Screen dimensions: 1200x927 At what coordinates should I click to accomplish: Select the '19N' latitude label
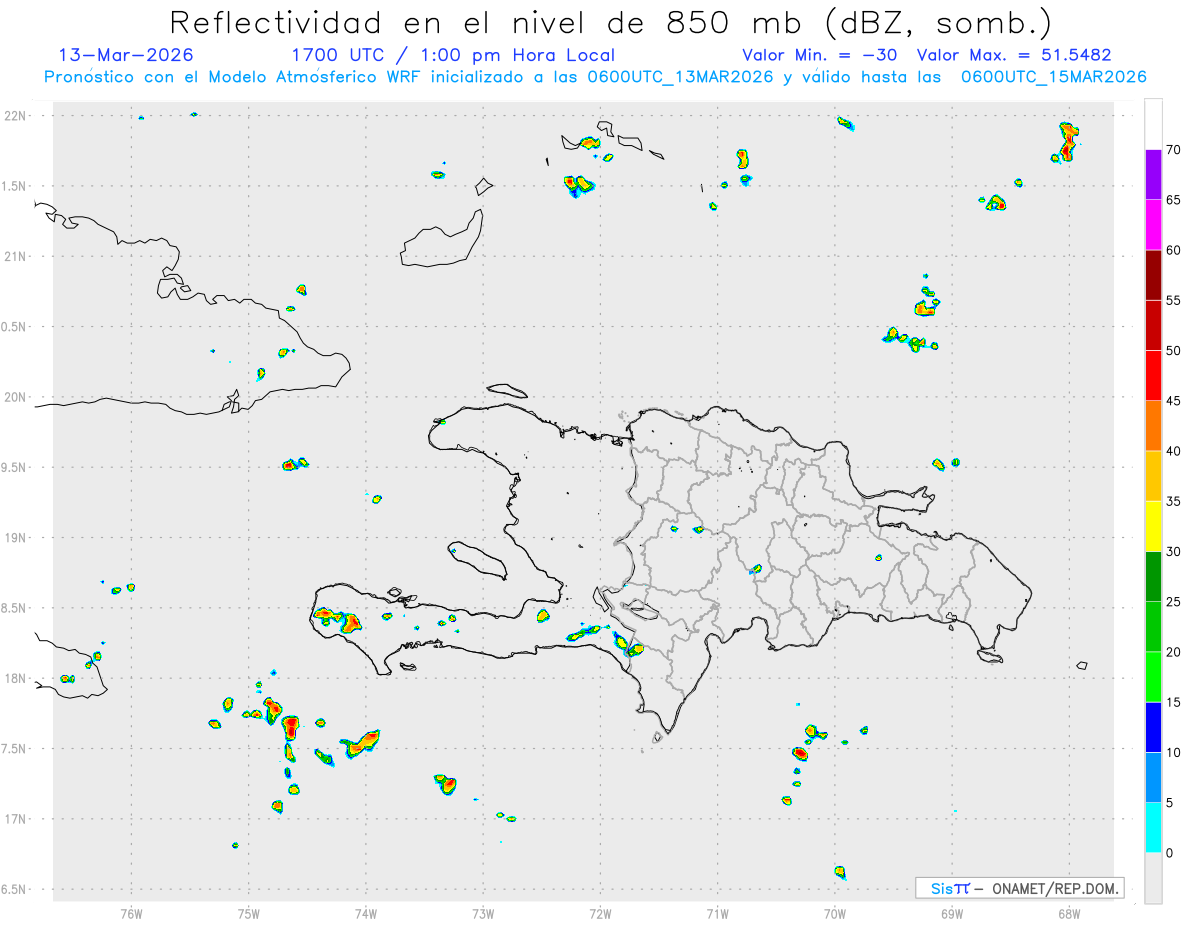tap(17, 537)
